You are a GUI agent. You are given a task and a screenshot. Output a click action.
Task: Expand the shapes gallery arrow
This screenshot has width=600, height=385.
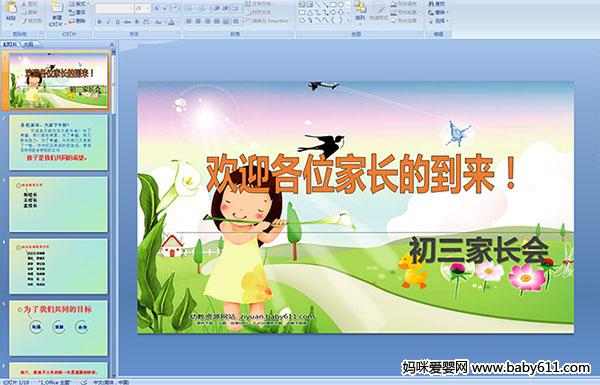[x=348, y=20]
